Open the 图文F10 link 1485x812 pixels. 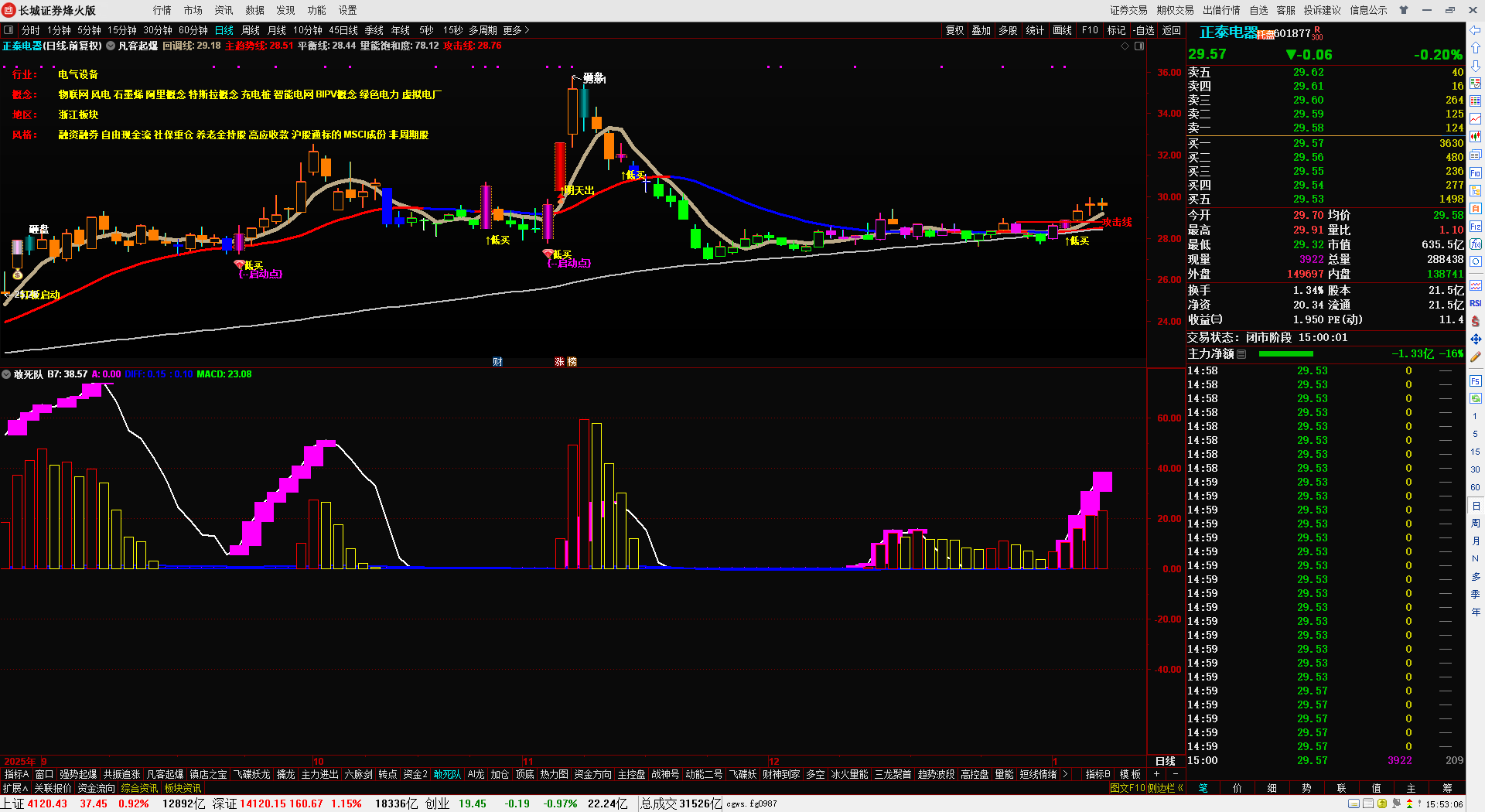pos(1127,788)
